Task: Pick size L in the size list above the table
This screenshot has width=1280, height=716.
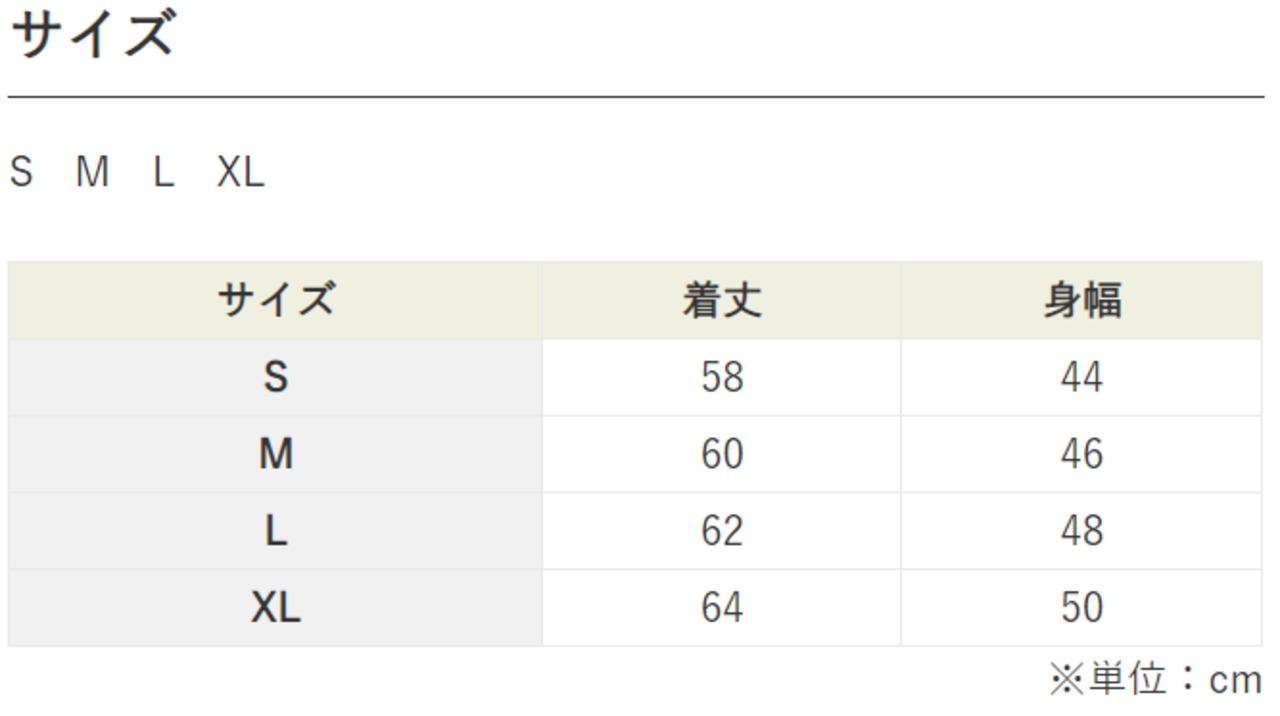Action: (163, 172)
